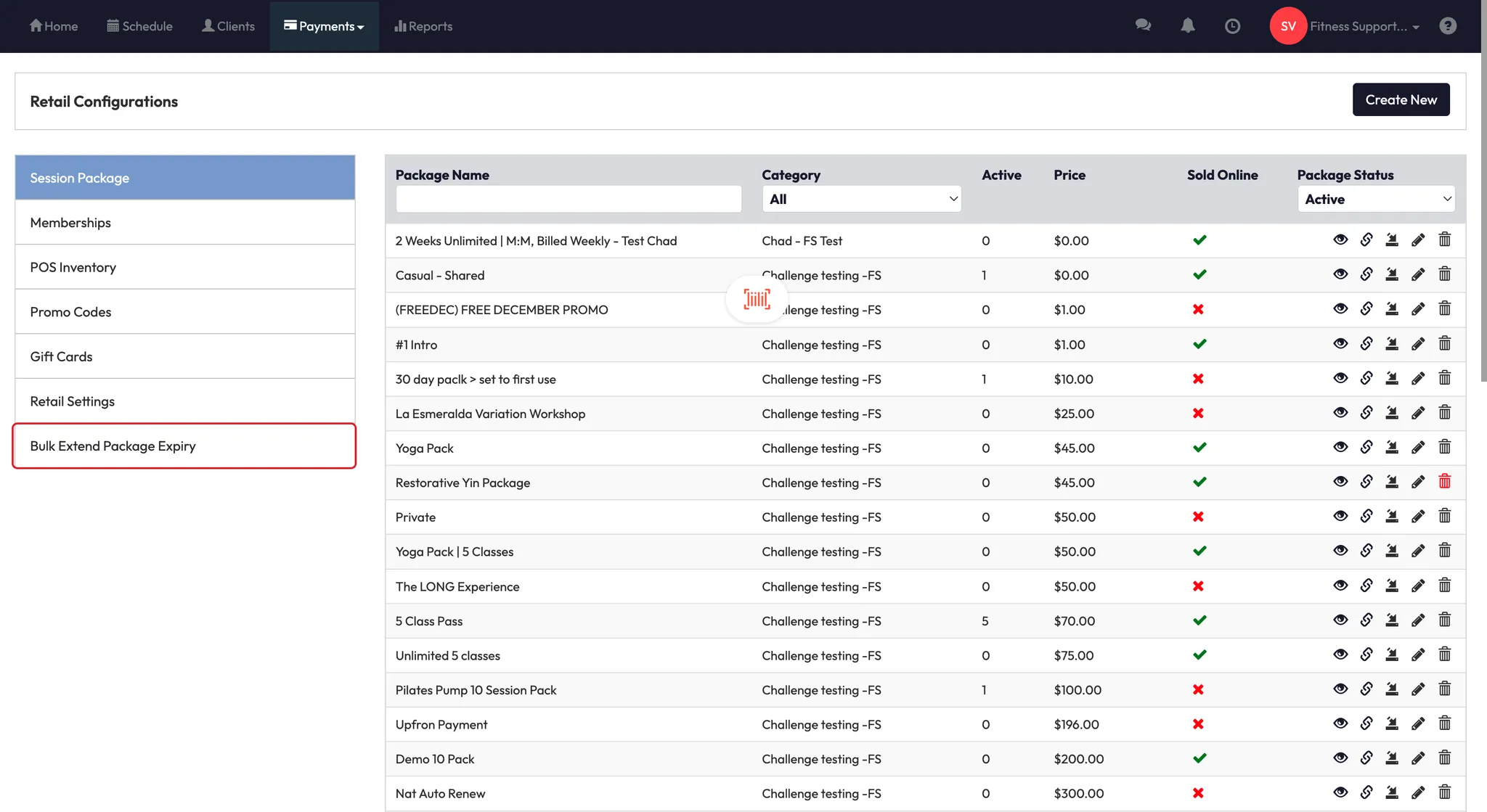Open the Payments navigation menu
The height and width of the screenshot is (812, 1487).
point(324,26)
